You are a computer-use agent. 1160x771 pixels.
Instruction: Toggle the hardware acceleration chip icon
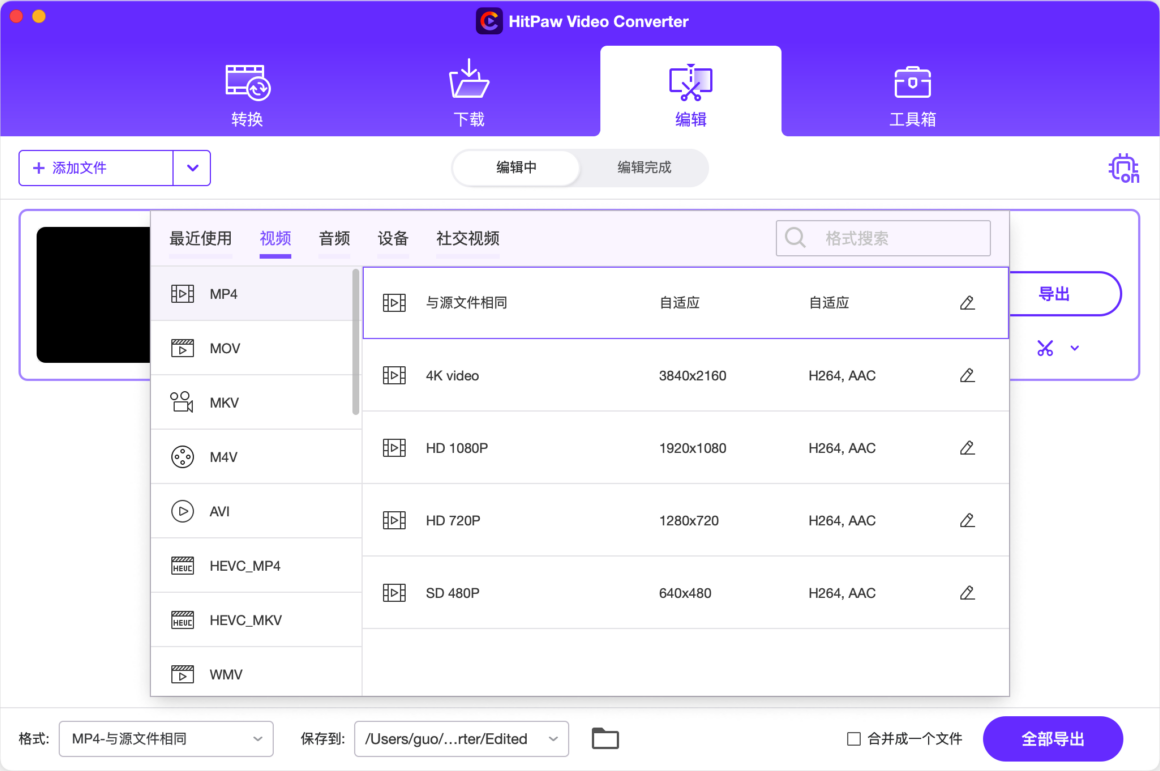(1123, 168)
